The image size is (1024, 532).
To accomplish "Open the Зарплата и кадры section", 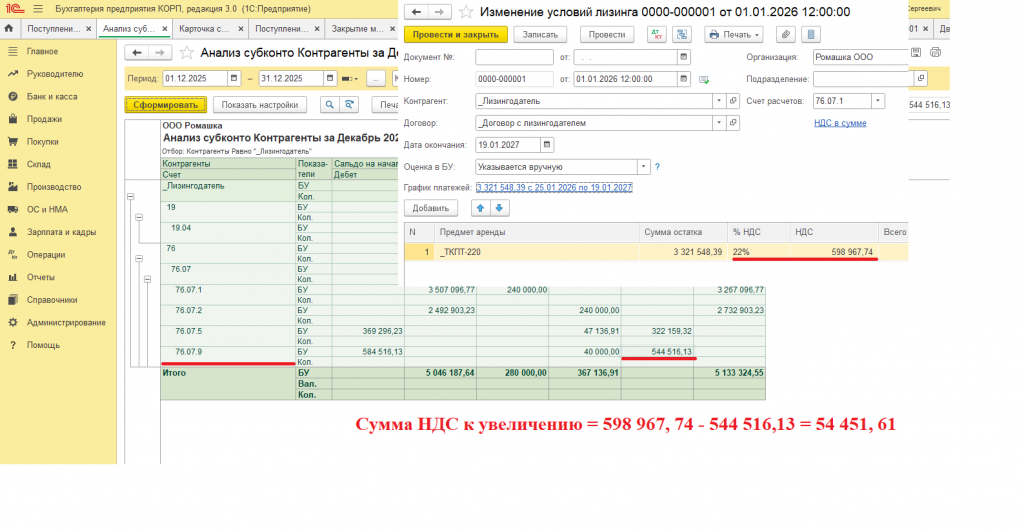I will click(x=61, y=232).
